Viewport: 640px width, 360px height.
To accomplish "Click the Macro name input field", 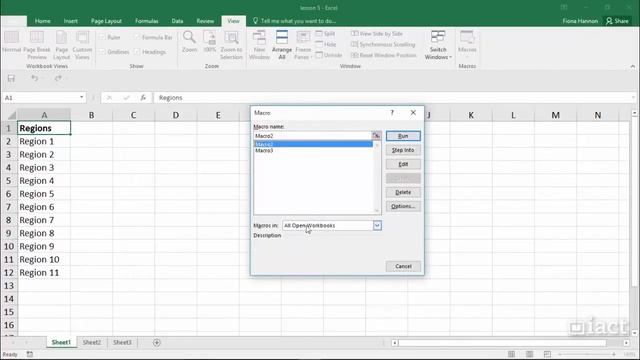I will coord(312,136).
